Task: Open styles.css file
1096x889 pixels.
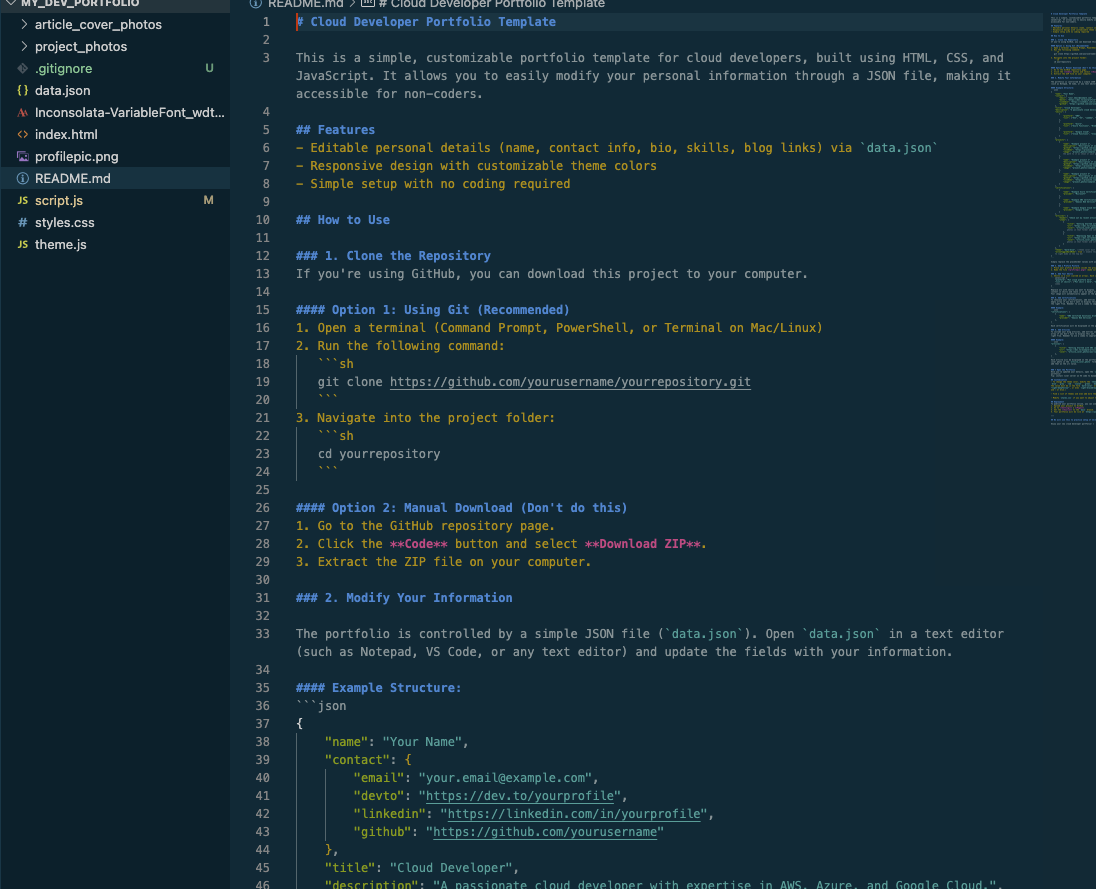Action: tap(65, 222)
